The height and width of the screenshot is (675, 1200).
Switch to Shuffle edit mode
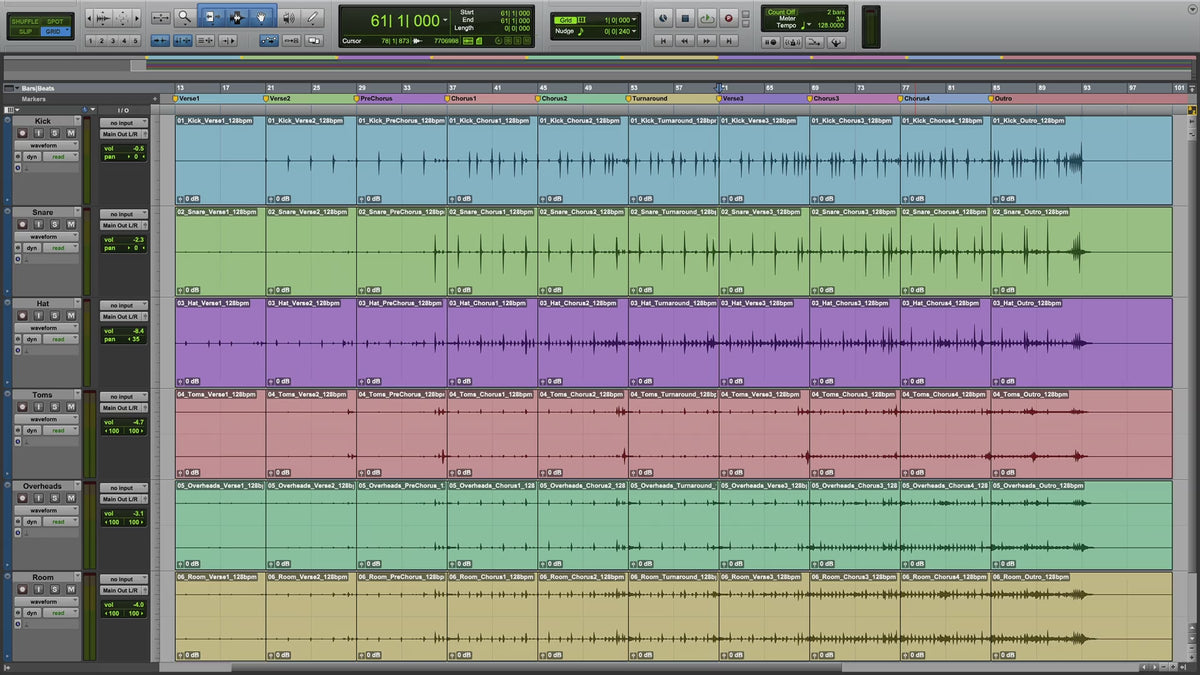point(25,20)
